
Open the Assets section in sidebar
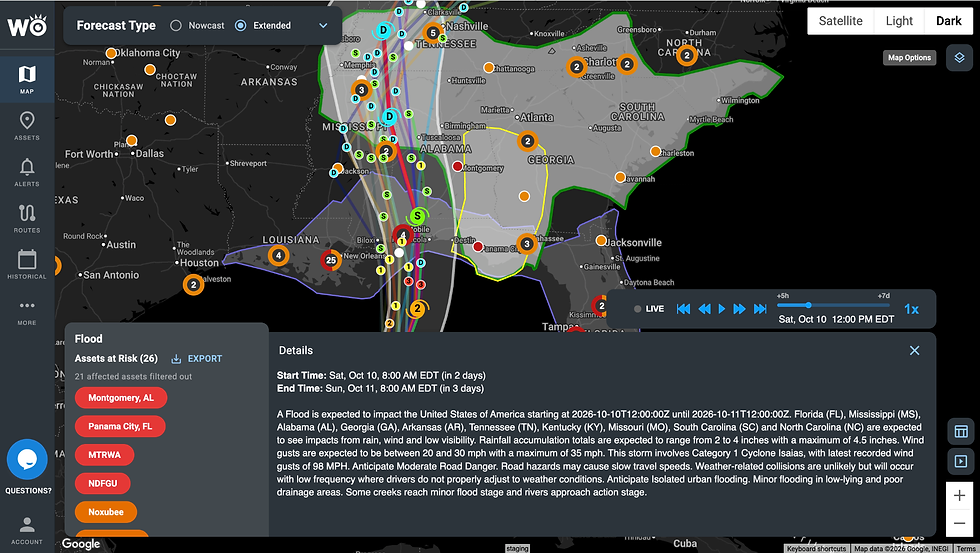point(27,126)
